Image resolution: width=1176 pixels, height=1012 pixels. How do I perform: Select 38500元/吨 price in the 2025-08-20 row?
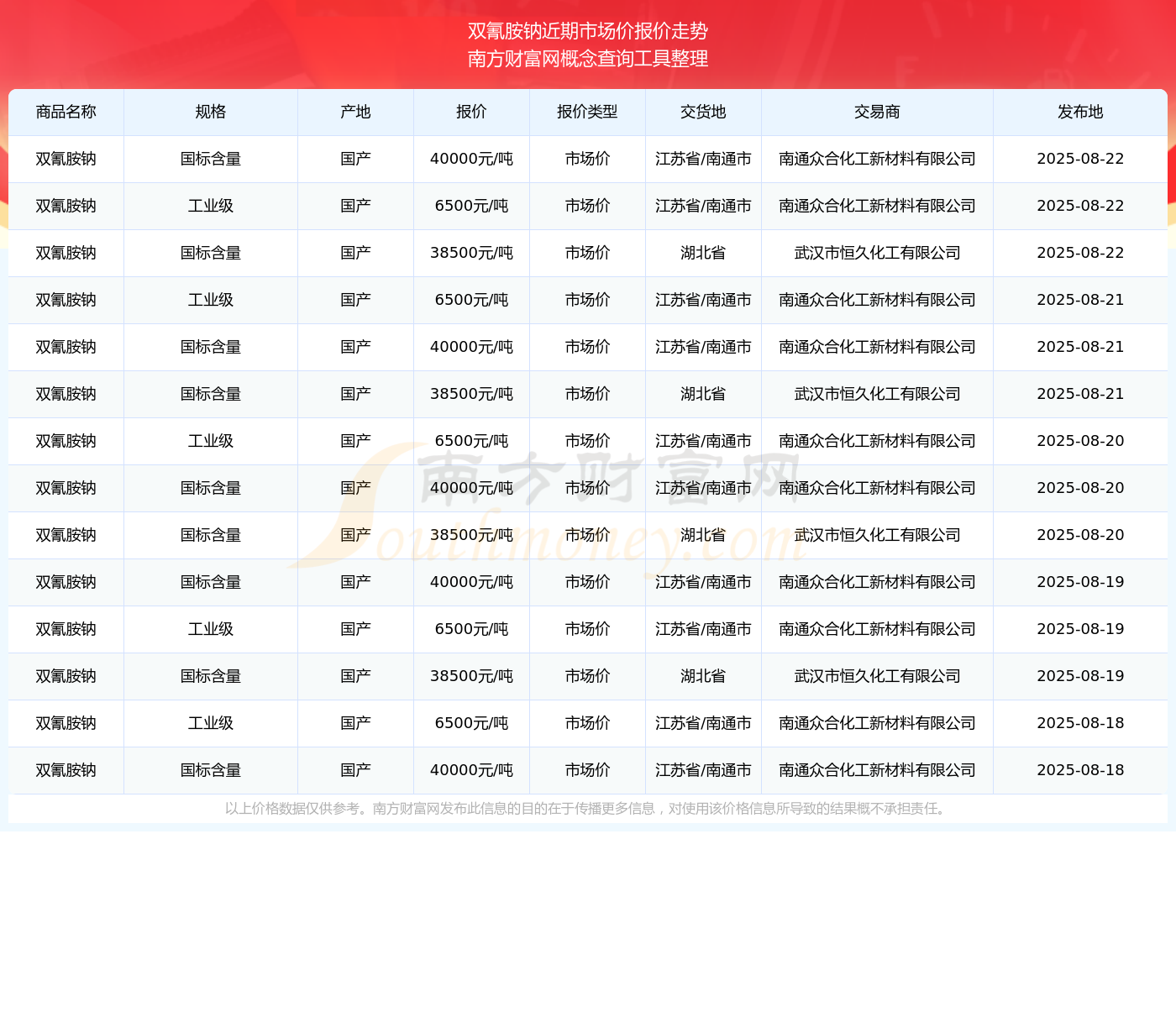pos(471,535)
